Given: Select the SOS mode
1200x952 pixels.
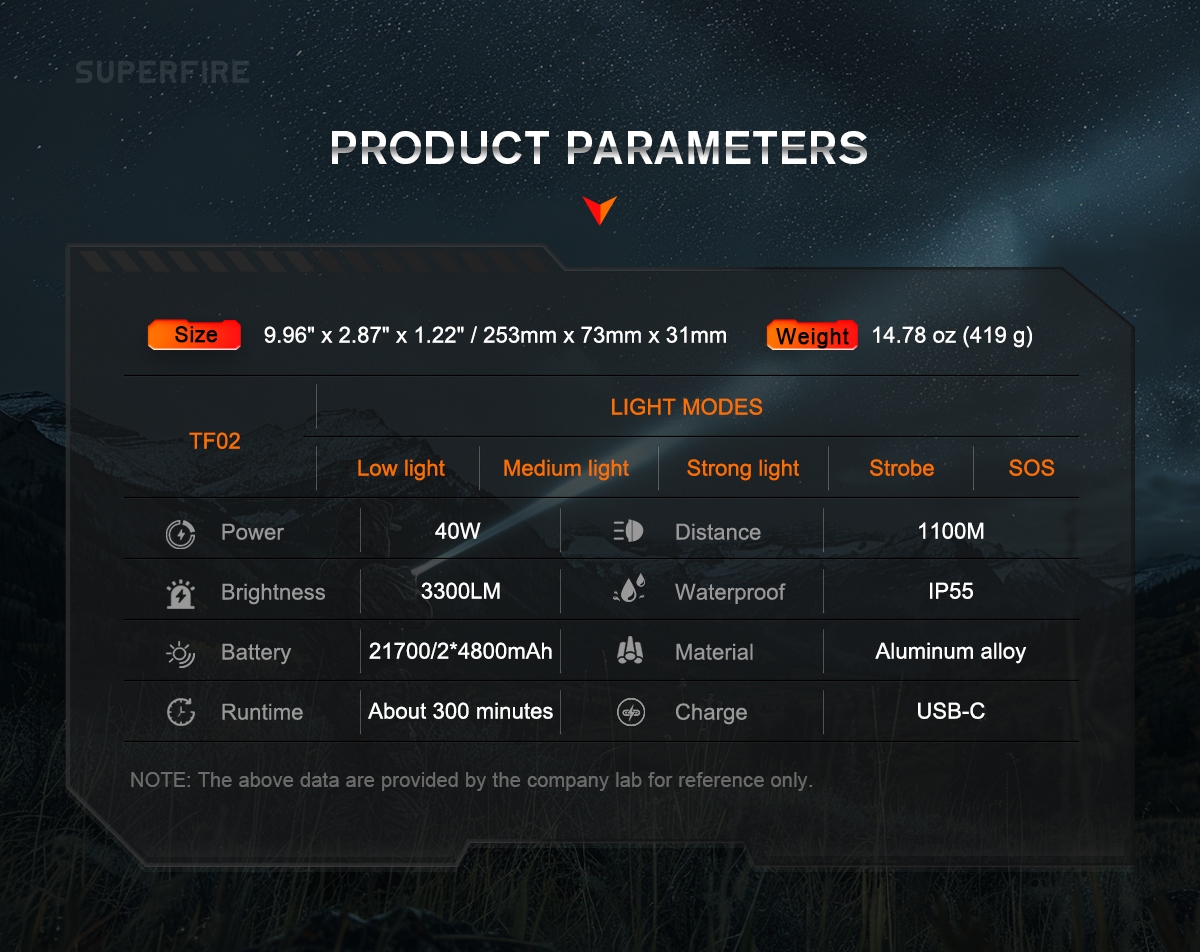Looking at the screenshot, I should click(1031, 468).
